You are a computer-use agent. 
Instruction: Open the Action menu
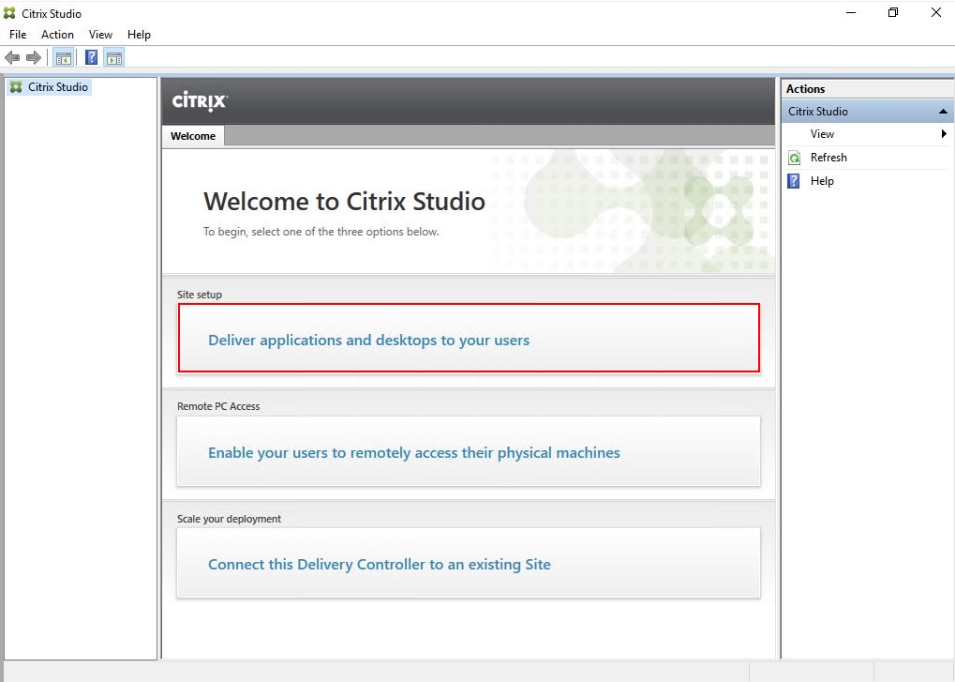(57, 33)
